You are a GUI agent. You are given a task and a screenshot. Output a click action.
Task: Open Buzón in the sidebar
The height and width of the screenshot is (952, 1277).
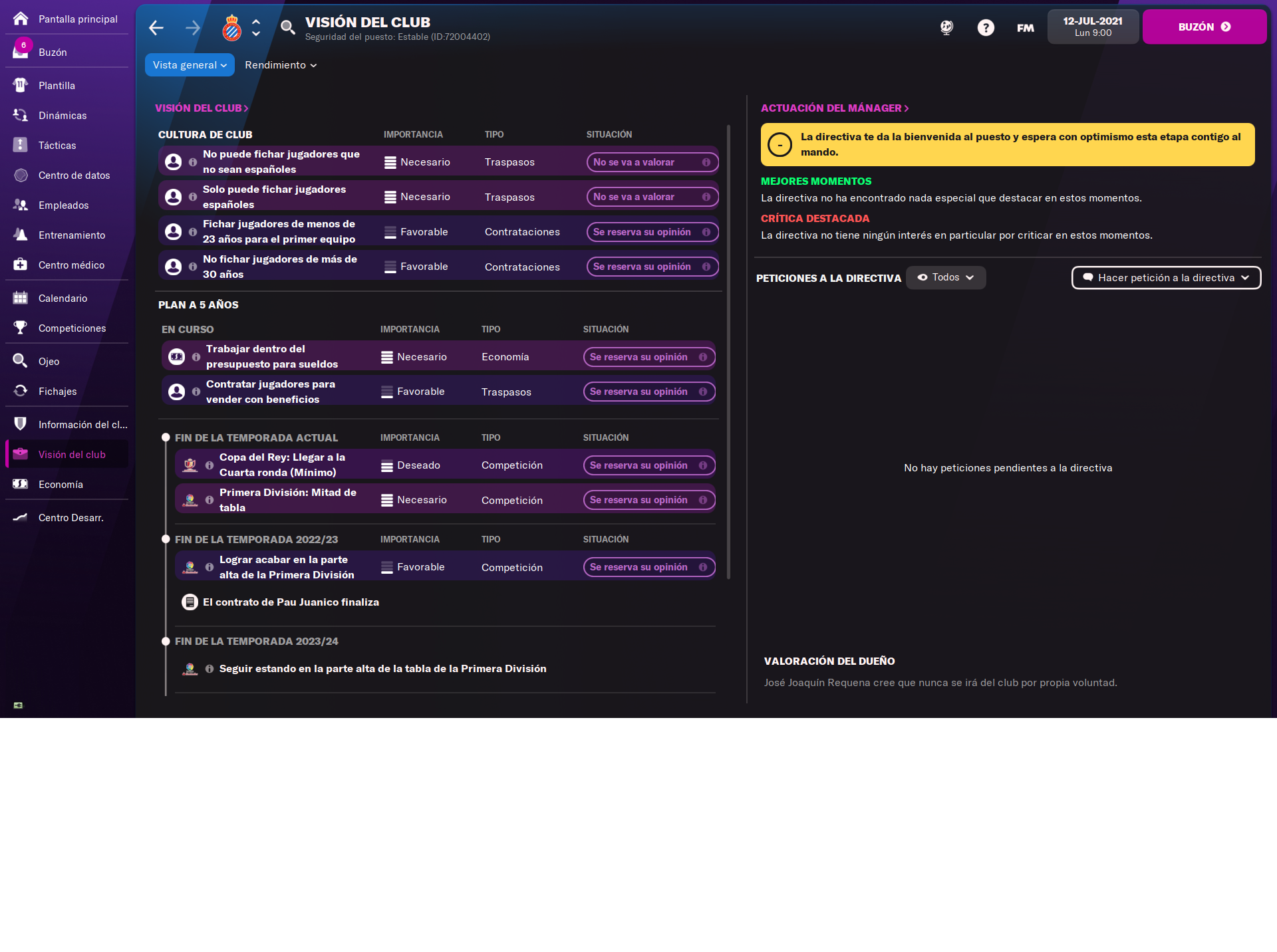pyautogui.click(x=67, y=52)
